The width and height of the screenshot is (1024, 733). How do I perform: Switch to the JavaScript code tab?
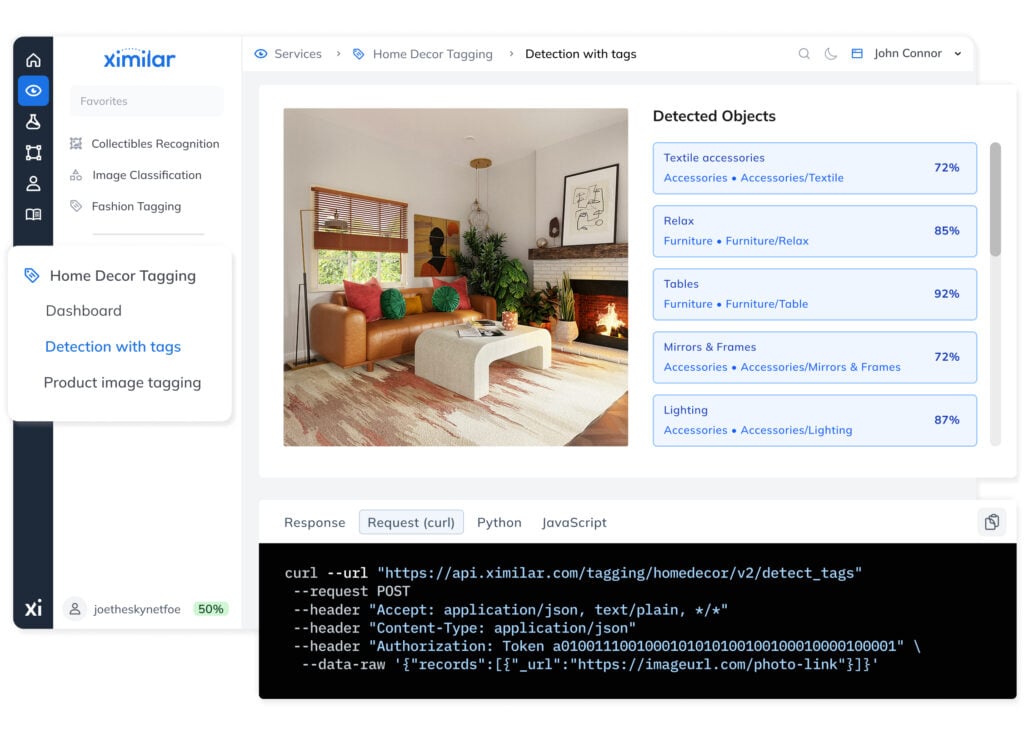click(x=573, y=522)
